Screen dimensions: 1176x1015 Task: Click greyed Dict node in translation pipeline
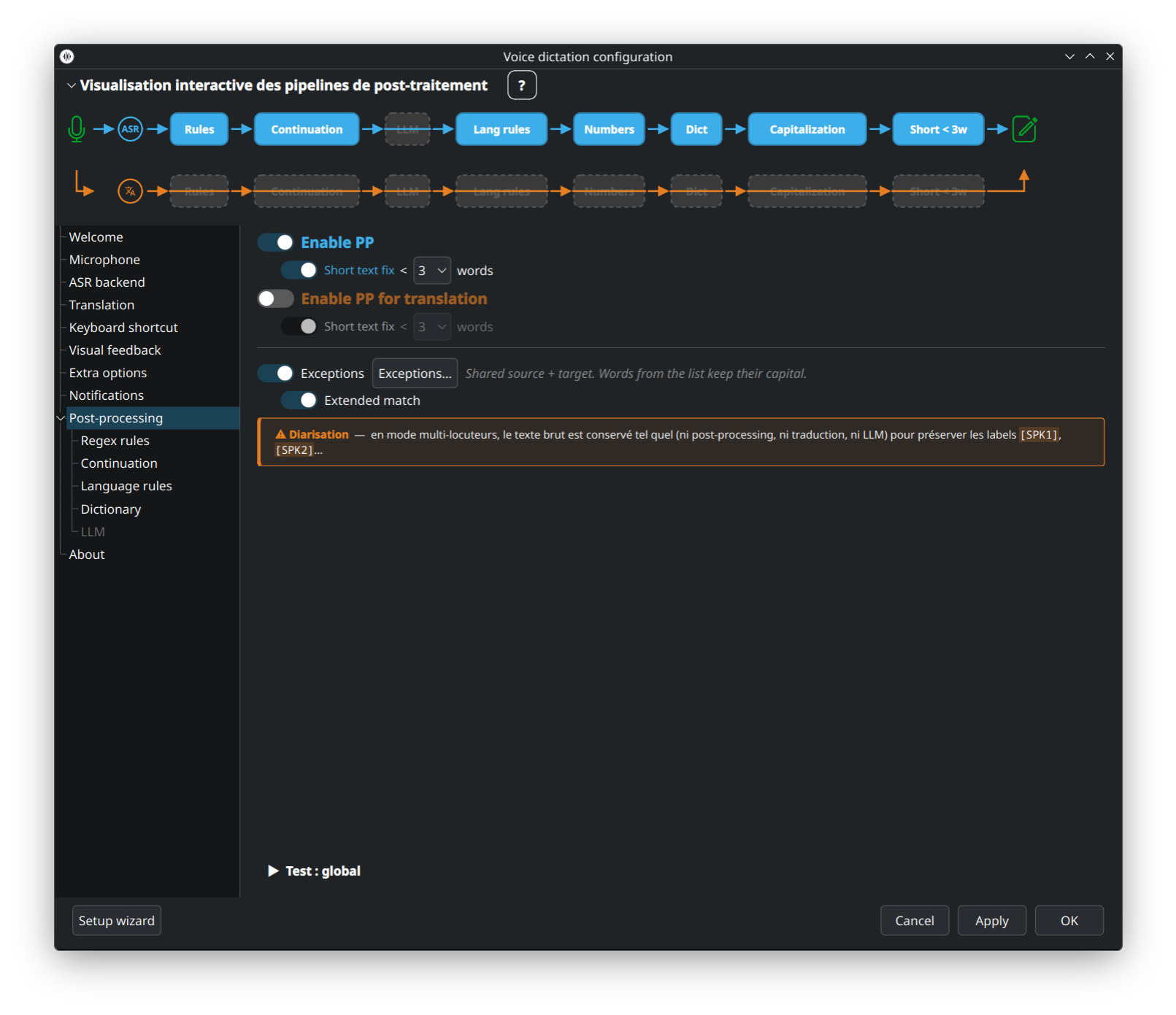pyautogui.click(x=696, y=191)
